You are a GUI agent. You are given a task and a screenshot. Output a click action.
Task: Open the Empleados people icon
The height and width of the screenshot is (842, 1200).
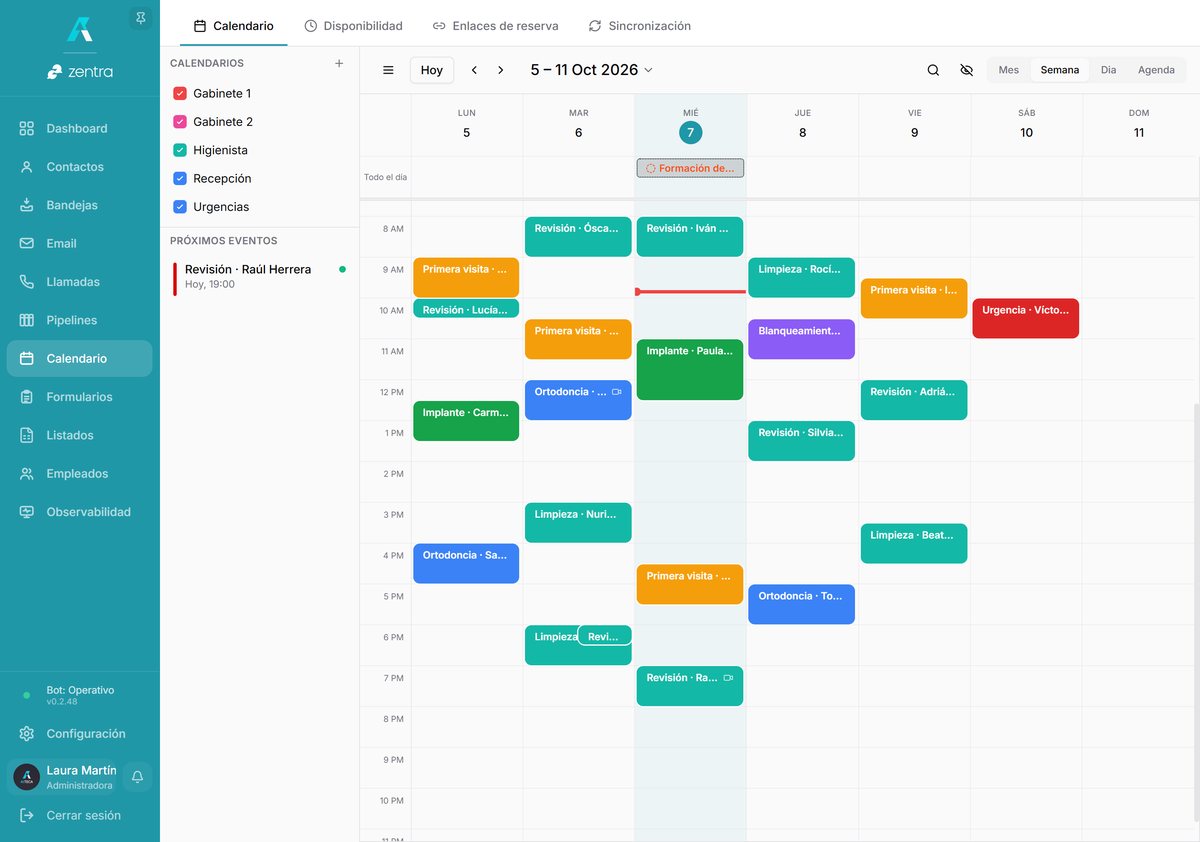point(27,473)
